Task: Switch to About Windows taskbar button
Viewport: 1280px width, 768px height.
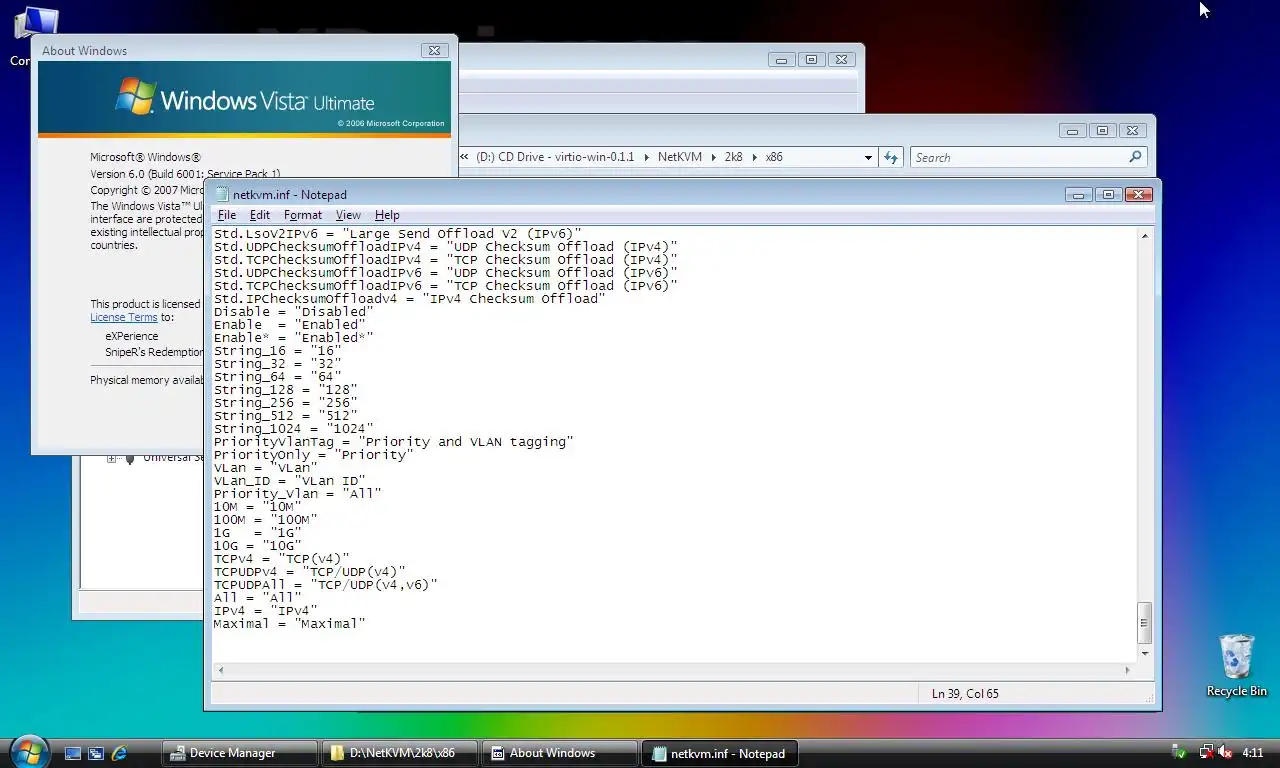Action: click(x=560, y=753)
